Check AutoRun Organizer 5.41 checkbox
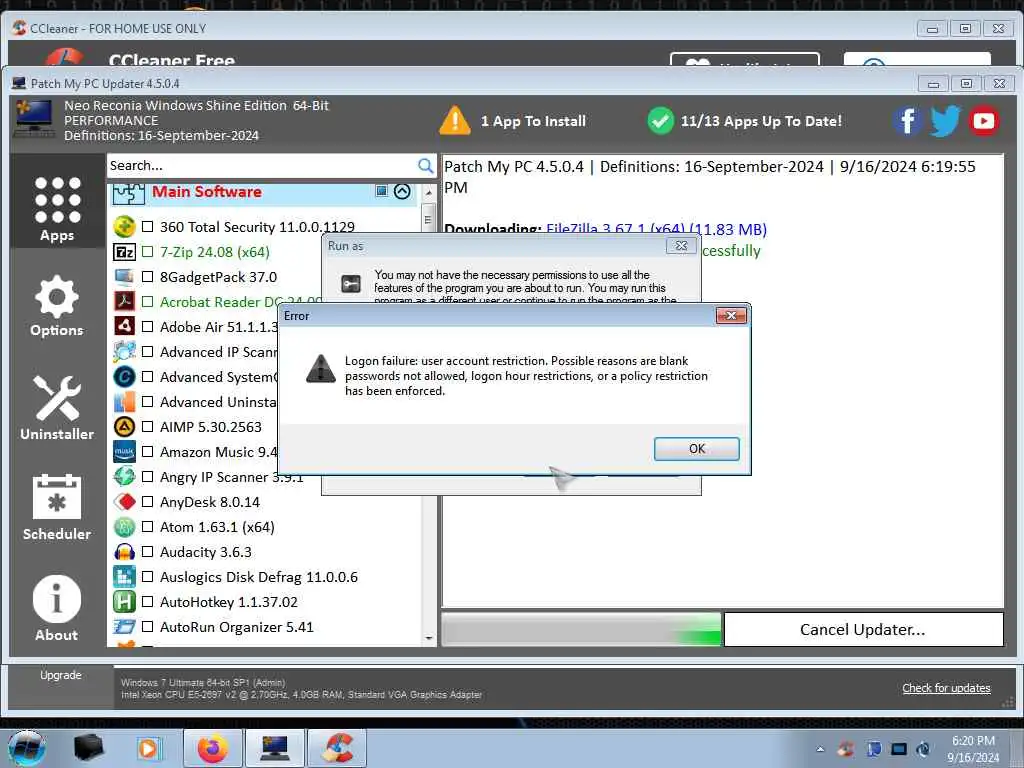 [x=148, y=627]
